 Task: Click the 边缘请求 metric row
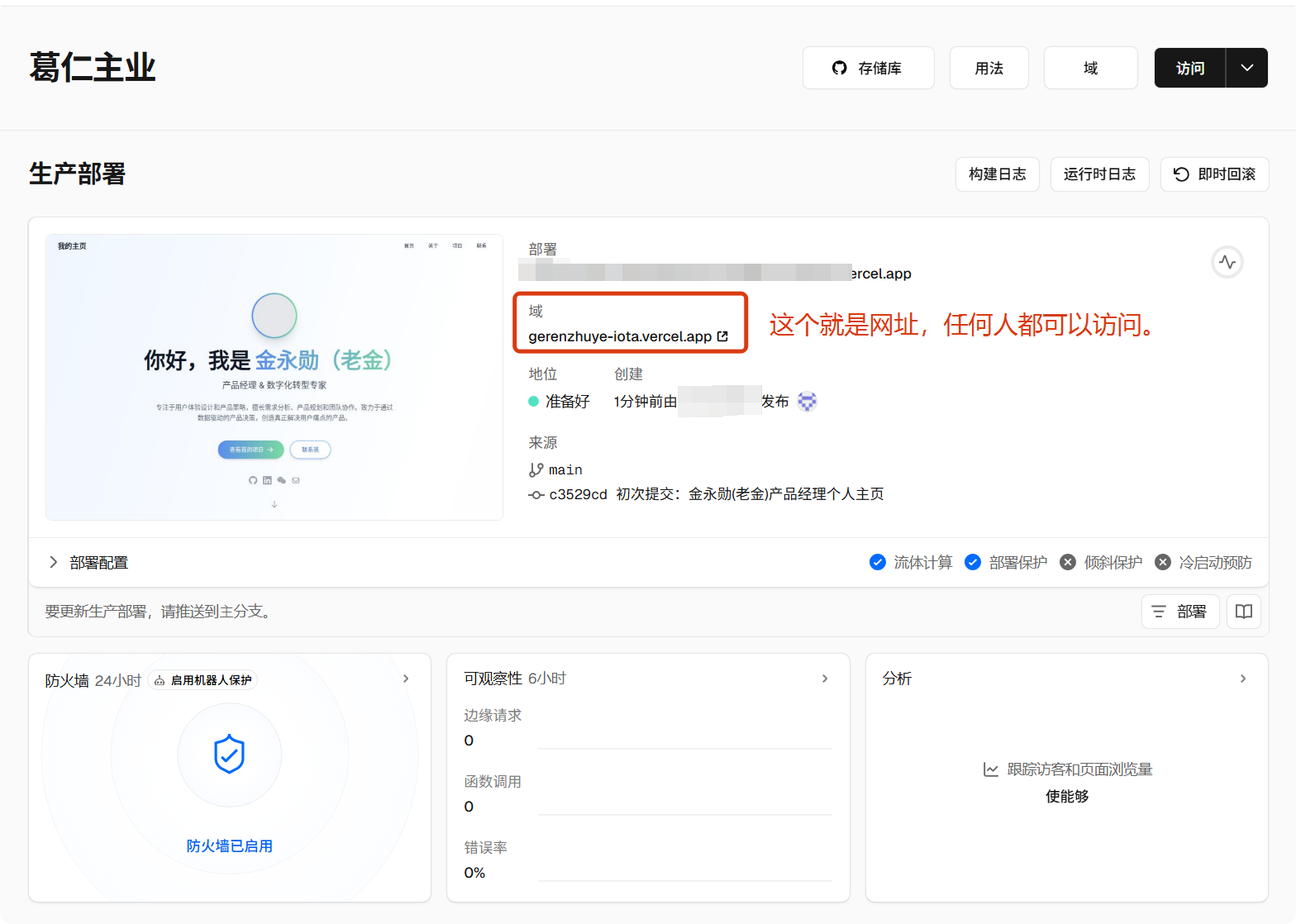point(648,728)
